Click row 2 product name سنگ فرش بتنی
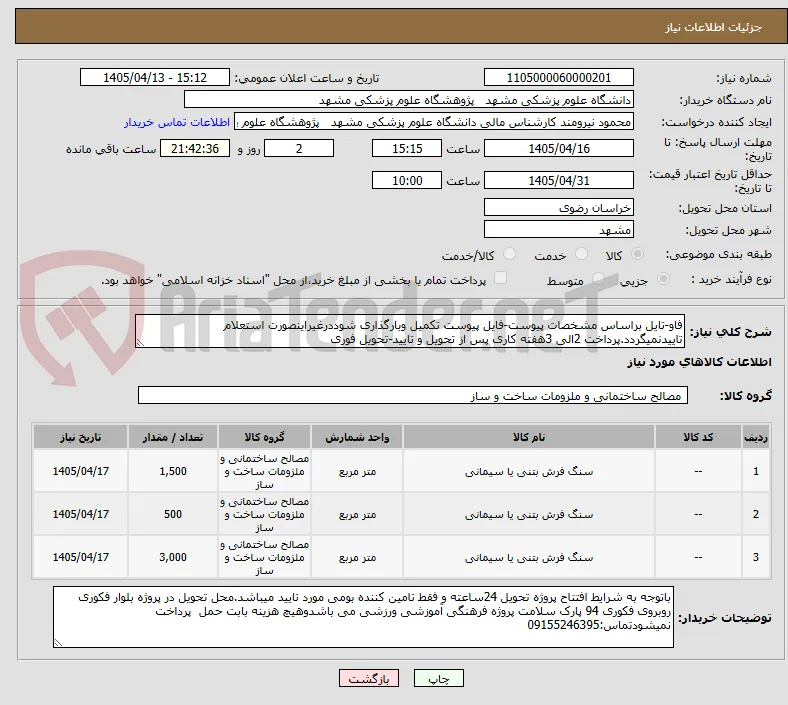This screenshot has width=788, height=705. coord(529,515)
